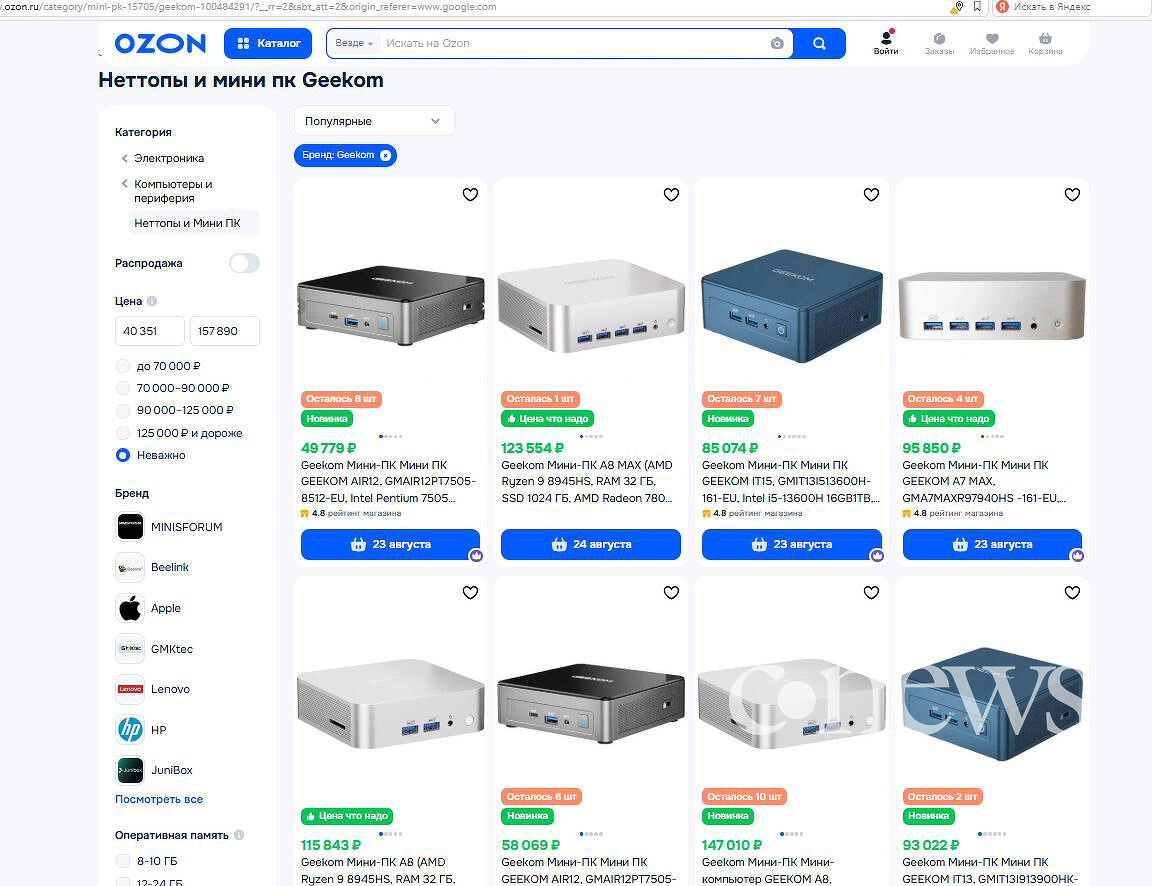Add GEEKOM IT15 85 074 ₽ to favorites
The image size is (1152, 886).
(871, 195)
